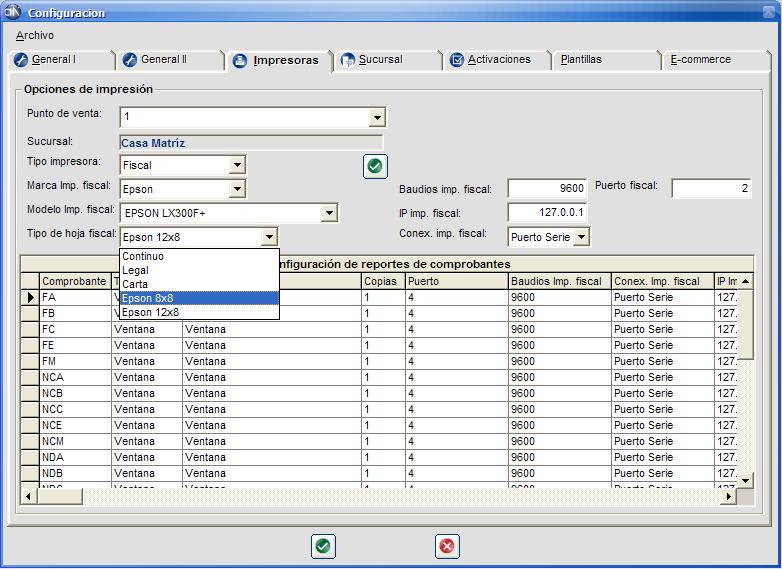Go to the Activaciones tab
This screenshot has height=569, width=782.
point(498,60)
